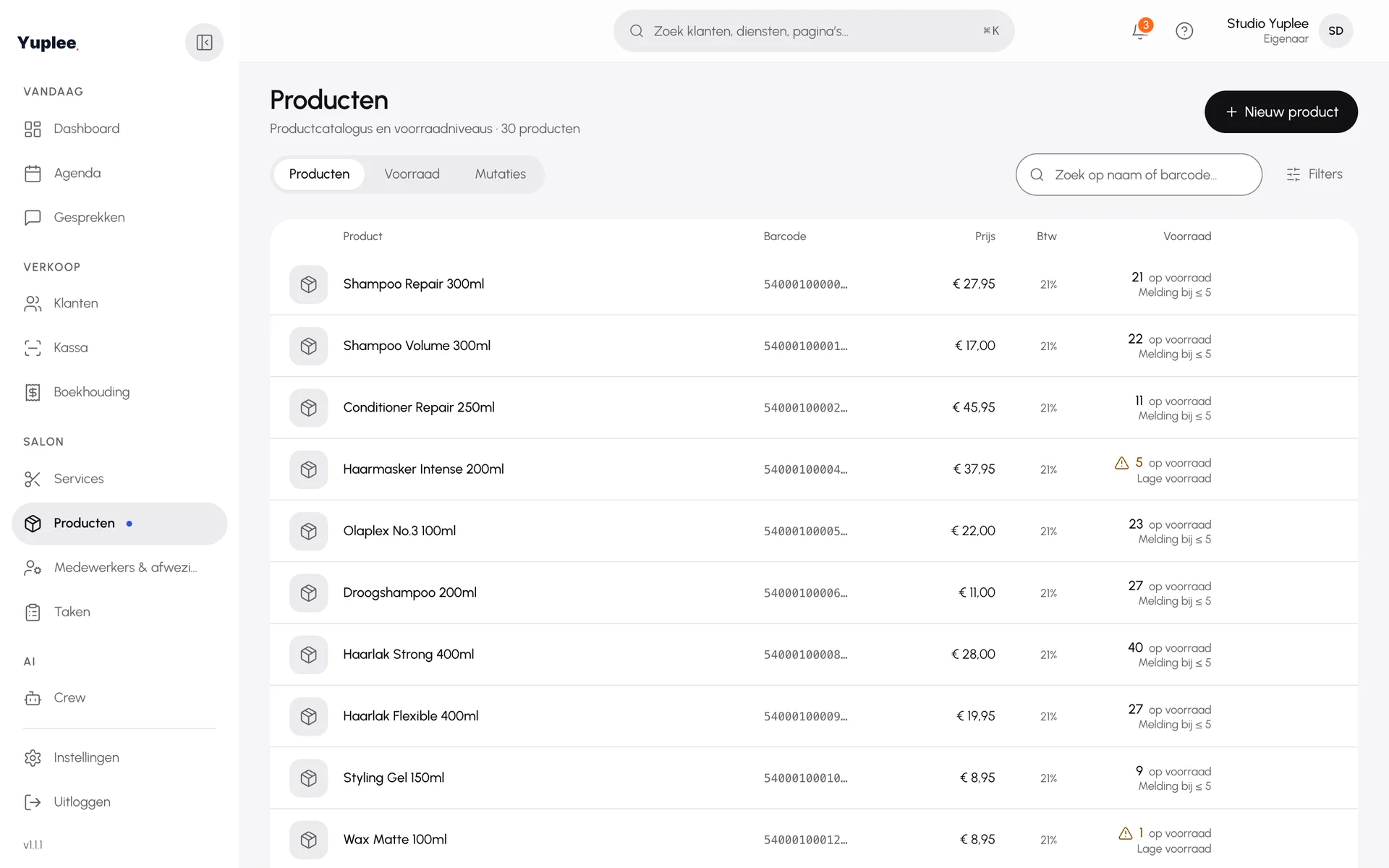Screen dimensions: 1389x868
Task: Click the Barcode column header
Action: pos(784,237)
